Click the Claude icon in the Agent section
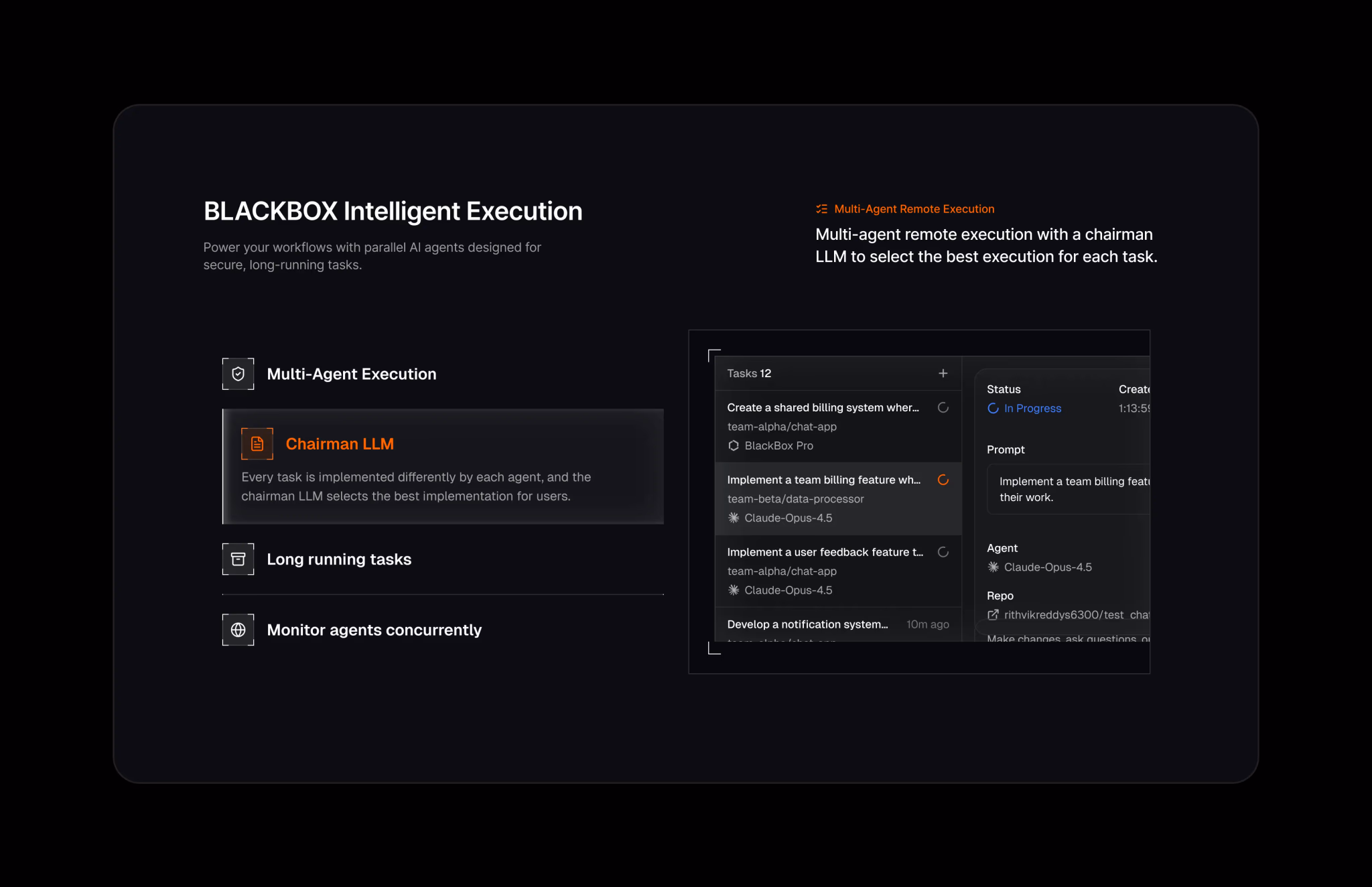Image resolution: width=1372 pixels, height=887 pixels. 993,567
